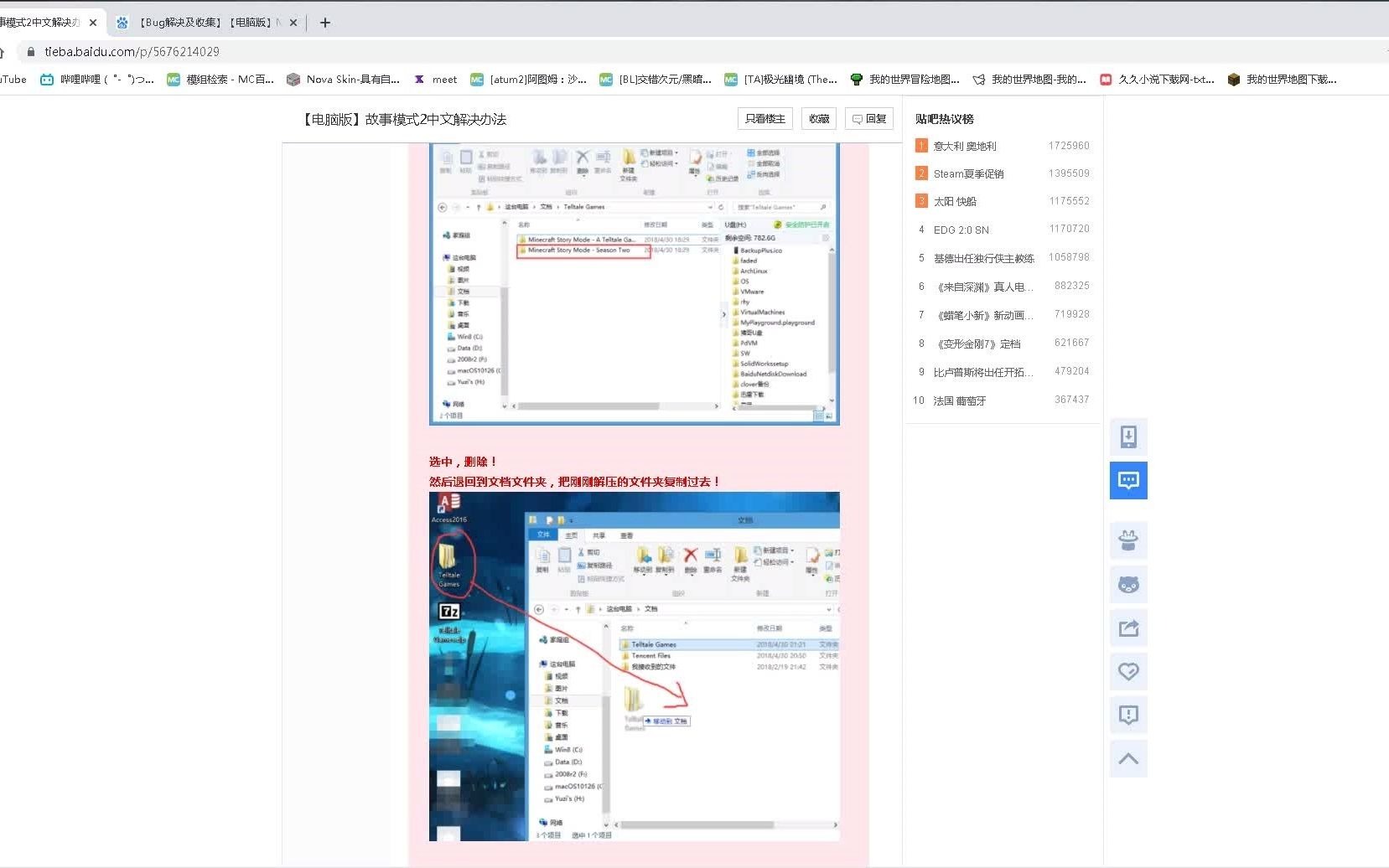
Task: Open hot topic 太阳 快船
Action: (955, 201)
